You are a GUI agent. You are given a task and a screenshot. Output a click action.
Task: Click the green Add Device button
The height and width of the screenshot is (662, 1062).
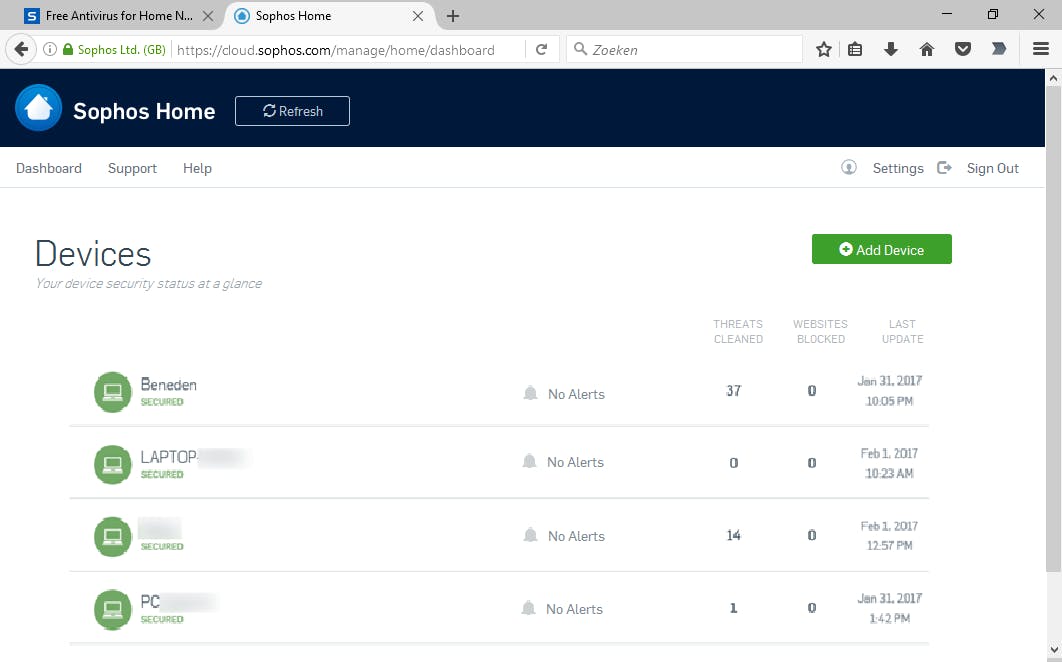click(881, 249)
